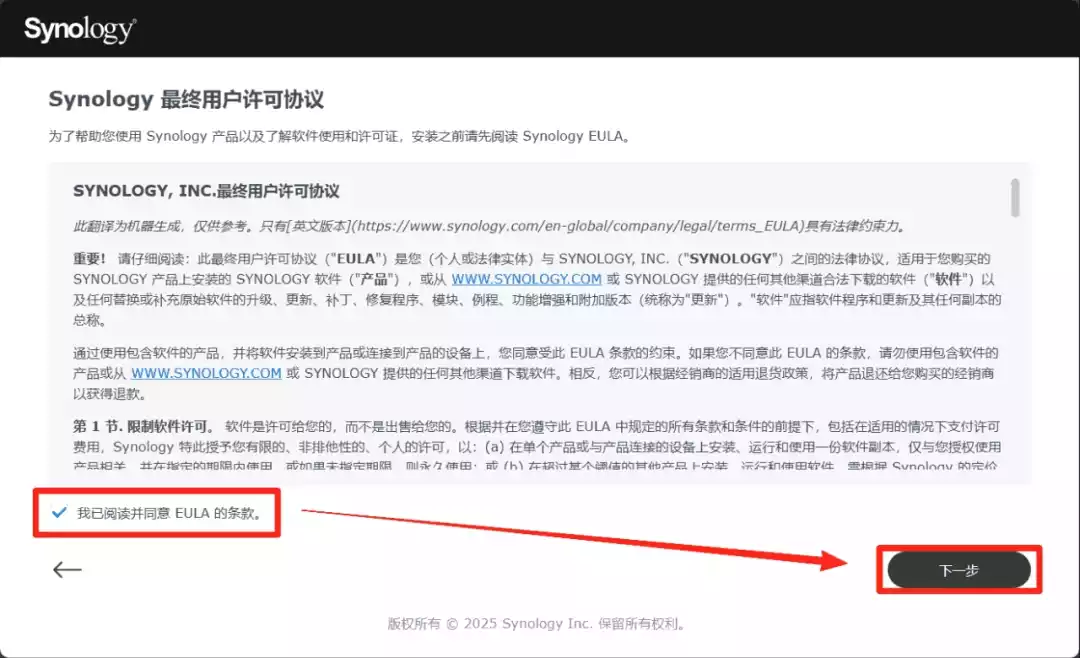1080x658 pixels.
Task: Go back using the left arrow icon
Action: tap(67, 569)
